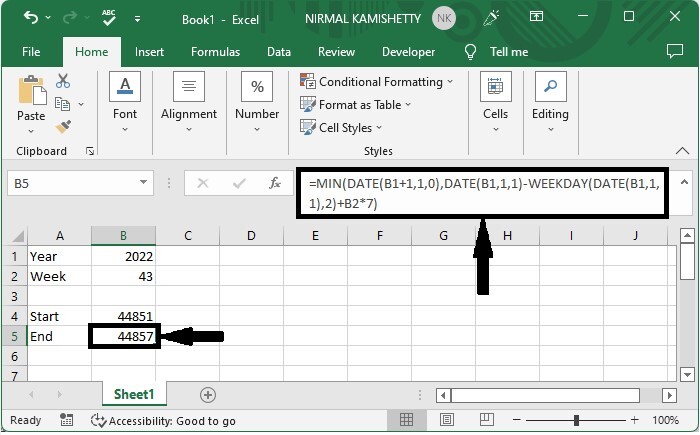Undo the last action
Viewport: 700px width, 435px height.
point(31,18)
